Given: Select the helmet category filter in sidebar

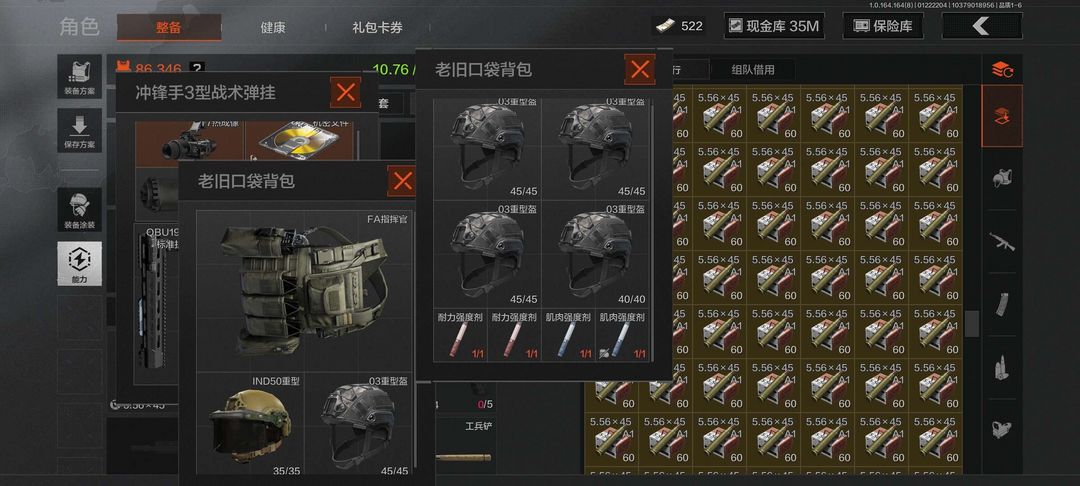Looking at the screenshot, I should point(1002,178).
